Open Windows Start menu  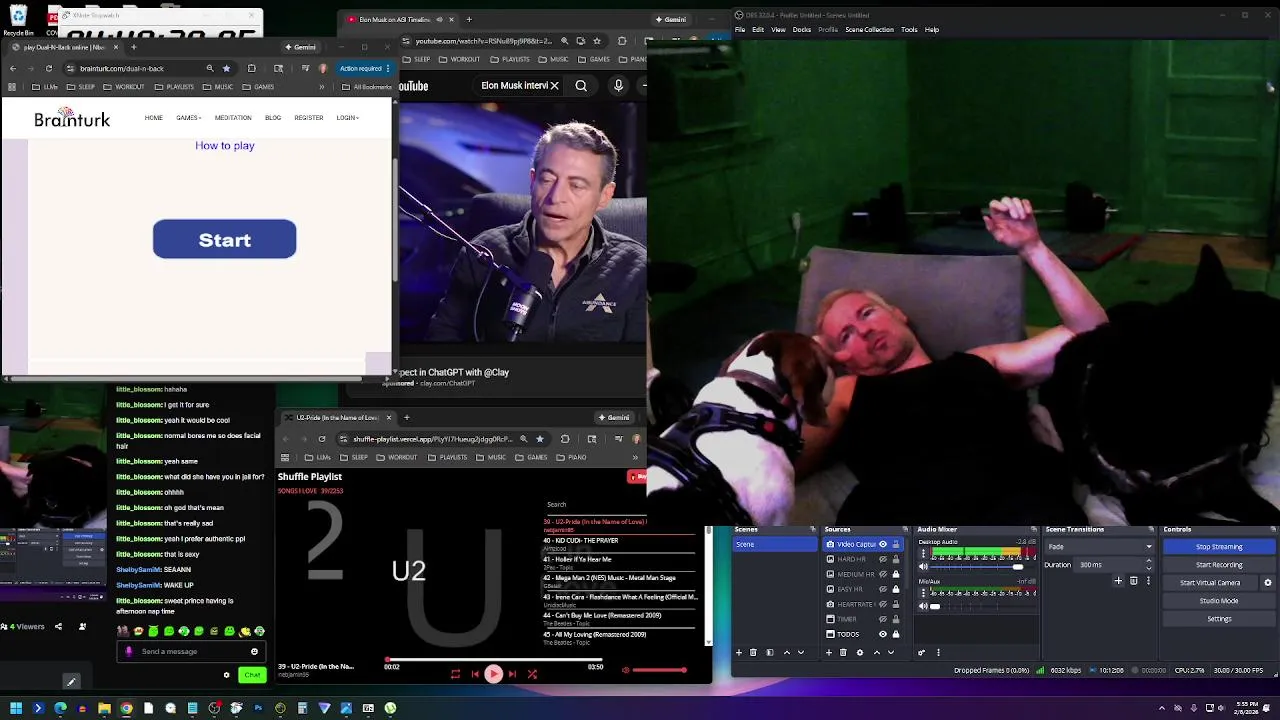16,708
